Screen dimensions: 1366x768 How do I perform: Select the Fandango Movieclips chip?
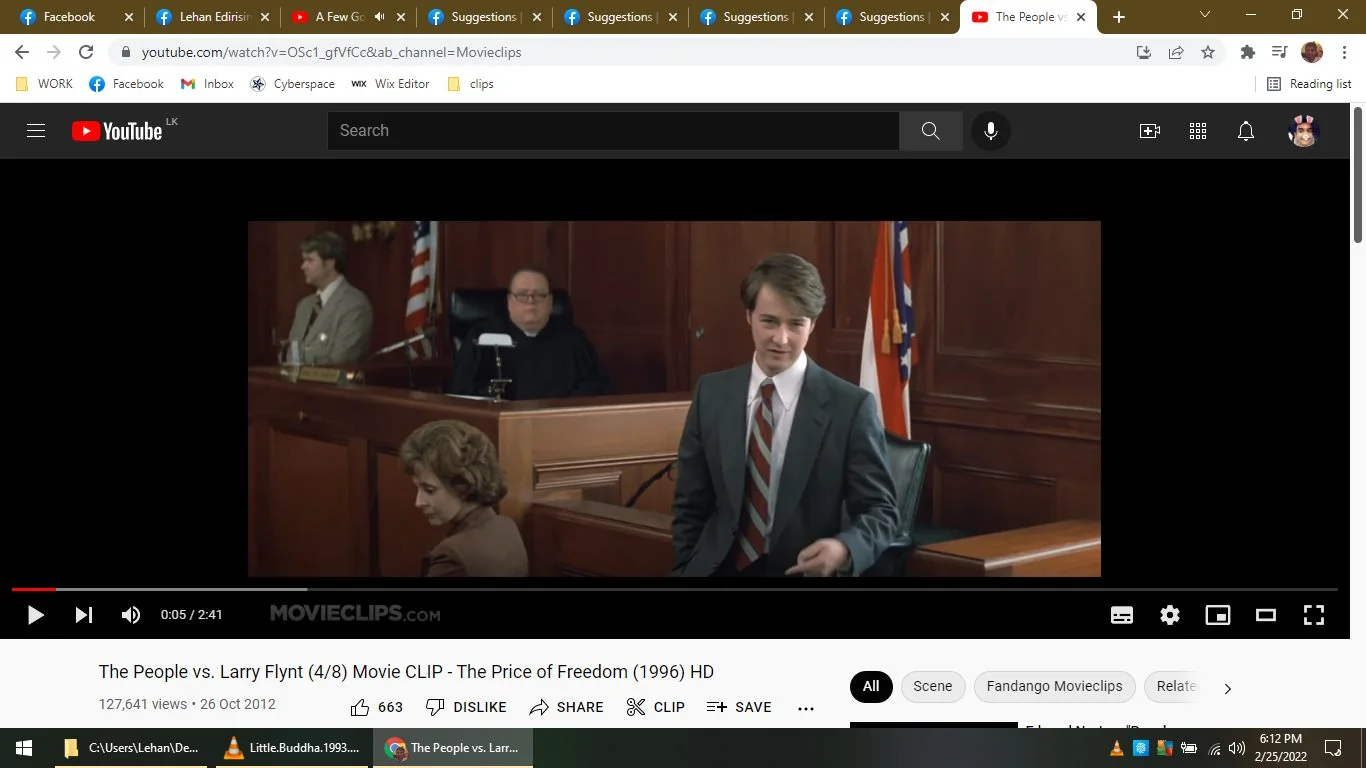pyautogui.click(x=1055, y=687)
